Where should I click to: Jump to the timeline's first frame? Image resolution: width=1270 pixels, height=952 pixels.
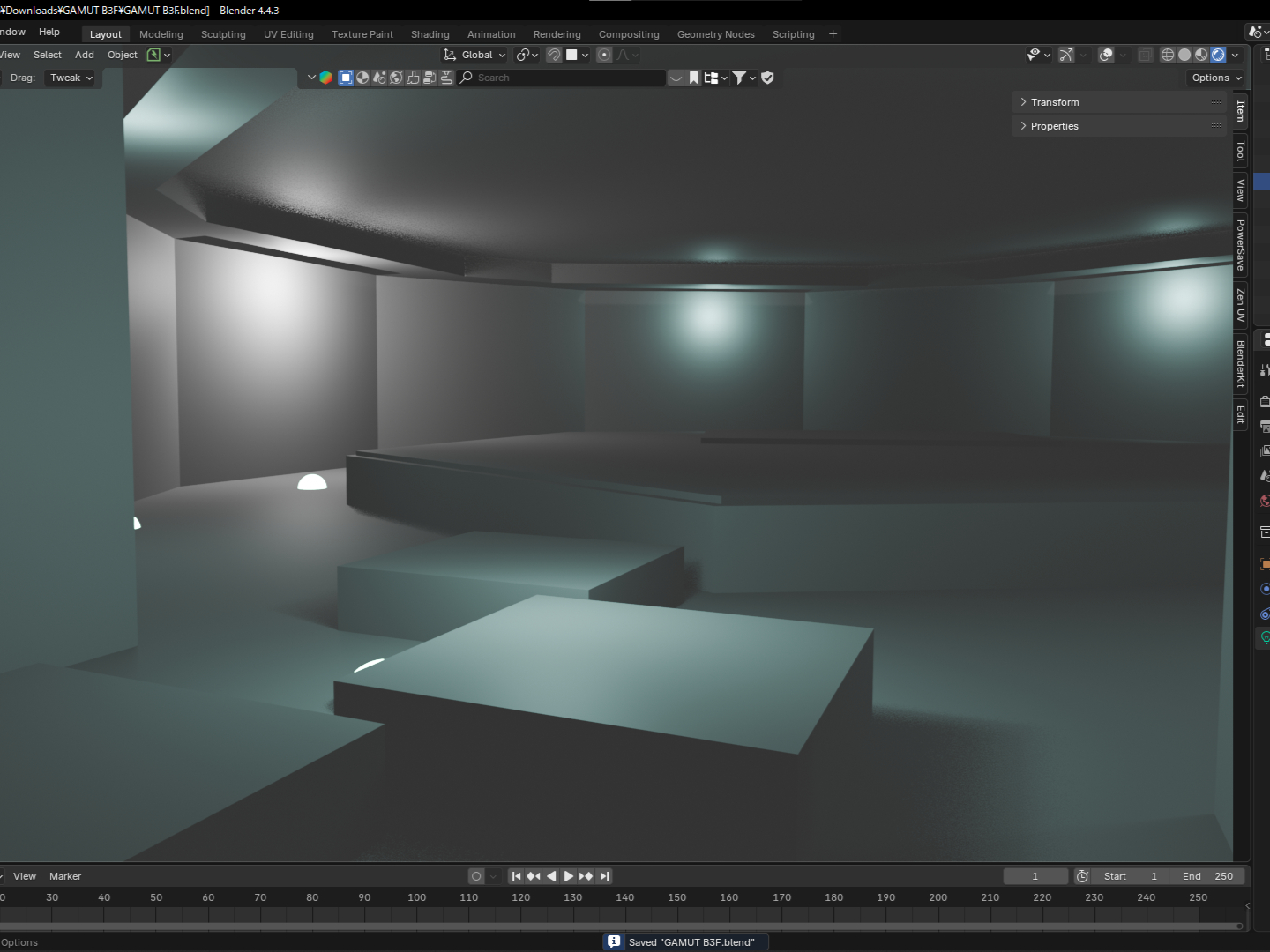coord(517,876)
